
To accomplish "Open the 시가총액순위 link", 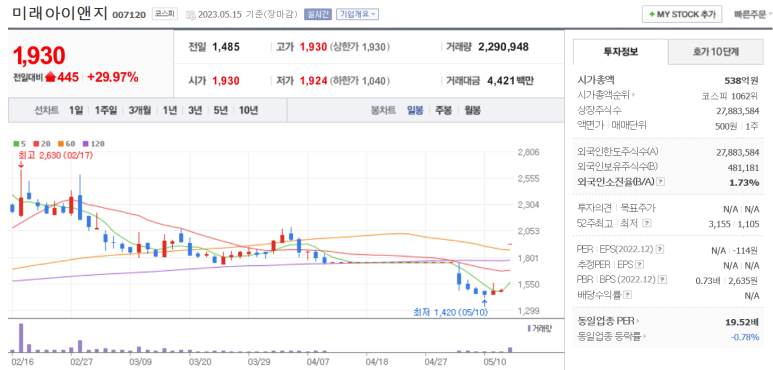I will point(603,95).
